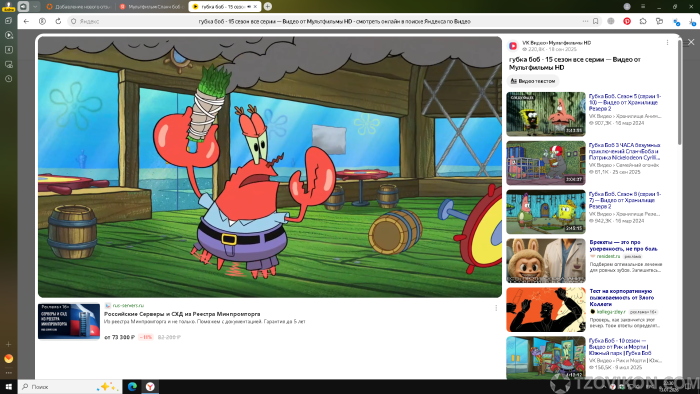Expand the tab list dropdown arrow

coord(35,6)
